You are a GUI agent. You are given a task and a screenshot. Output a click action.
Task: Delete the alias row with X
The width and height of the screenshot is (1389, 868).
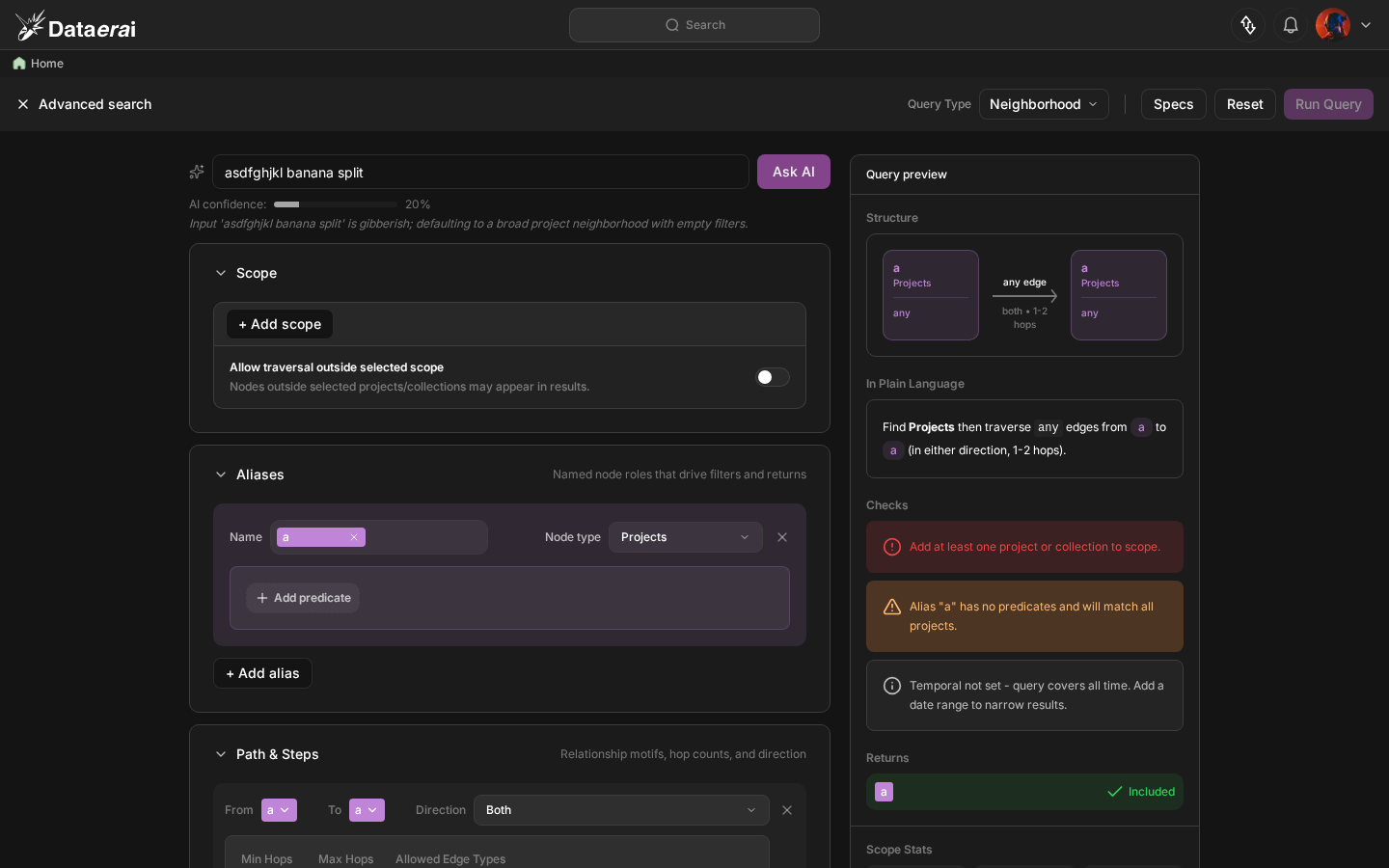(782, 537)
